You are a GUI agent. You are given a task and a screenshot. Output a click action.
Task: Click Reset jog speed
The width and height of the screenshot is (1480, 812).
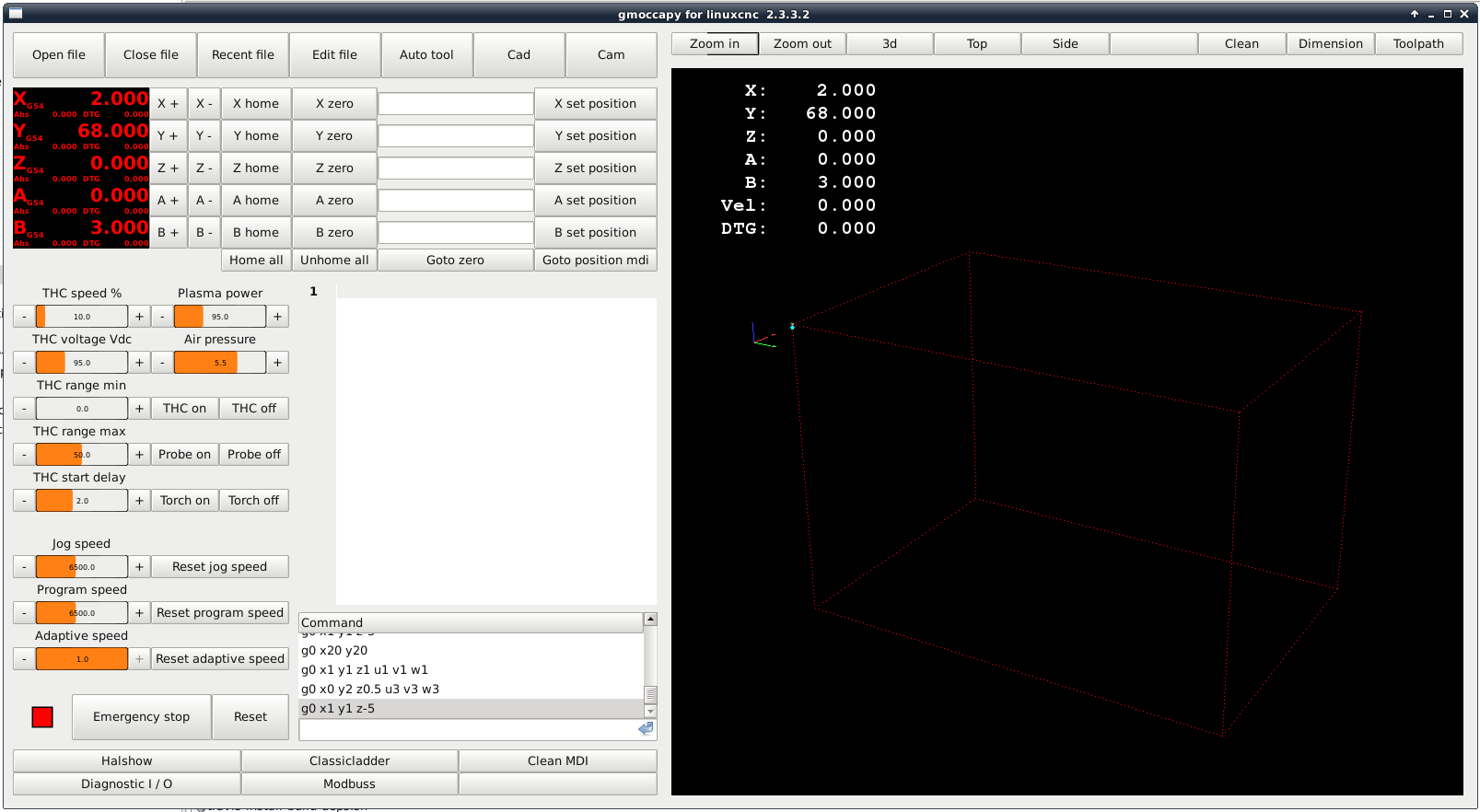[x=220, y=567]
